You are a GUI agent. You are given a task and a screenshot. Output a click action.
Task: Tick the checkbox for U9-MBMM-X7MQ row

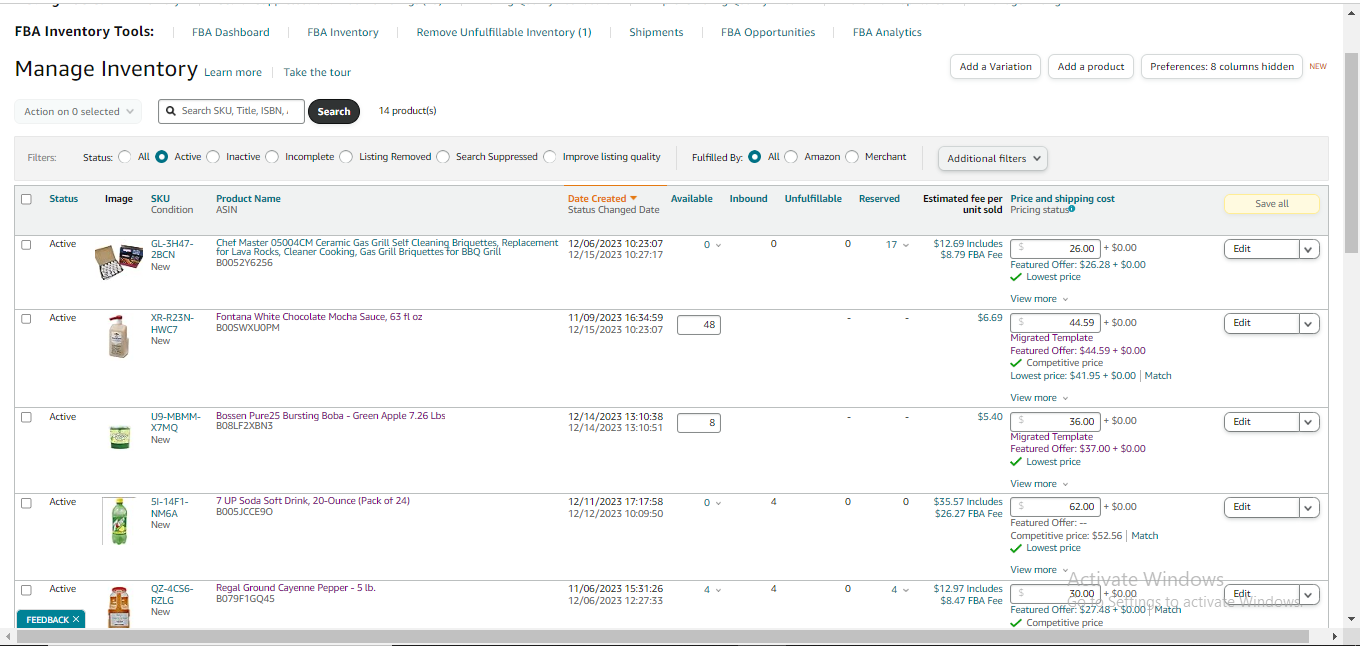tap(27, 418)
